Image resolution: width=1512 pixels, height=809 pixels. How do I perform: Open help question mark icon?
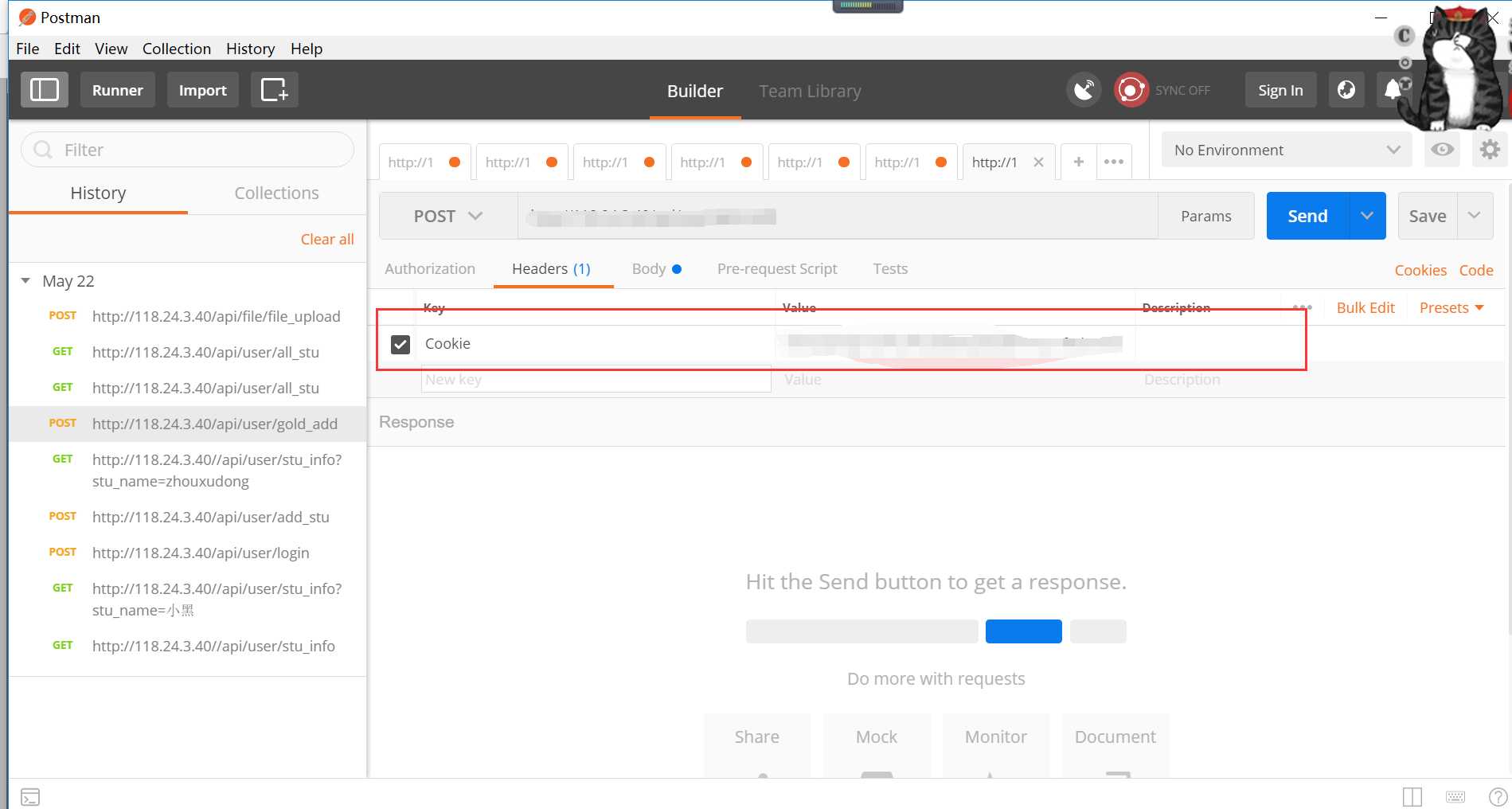[x=1498, y=797]
